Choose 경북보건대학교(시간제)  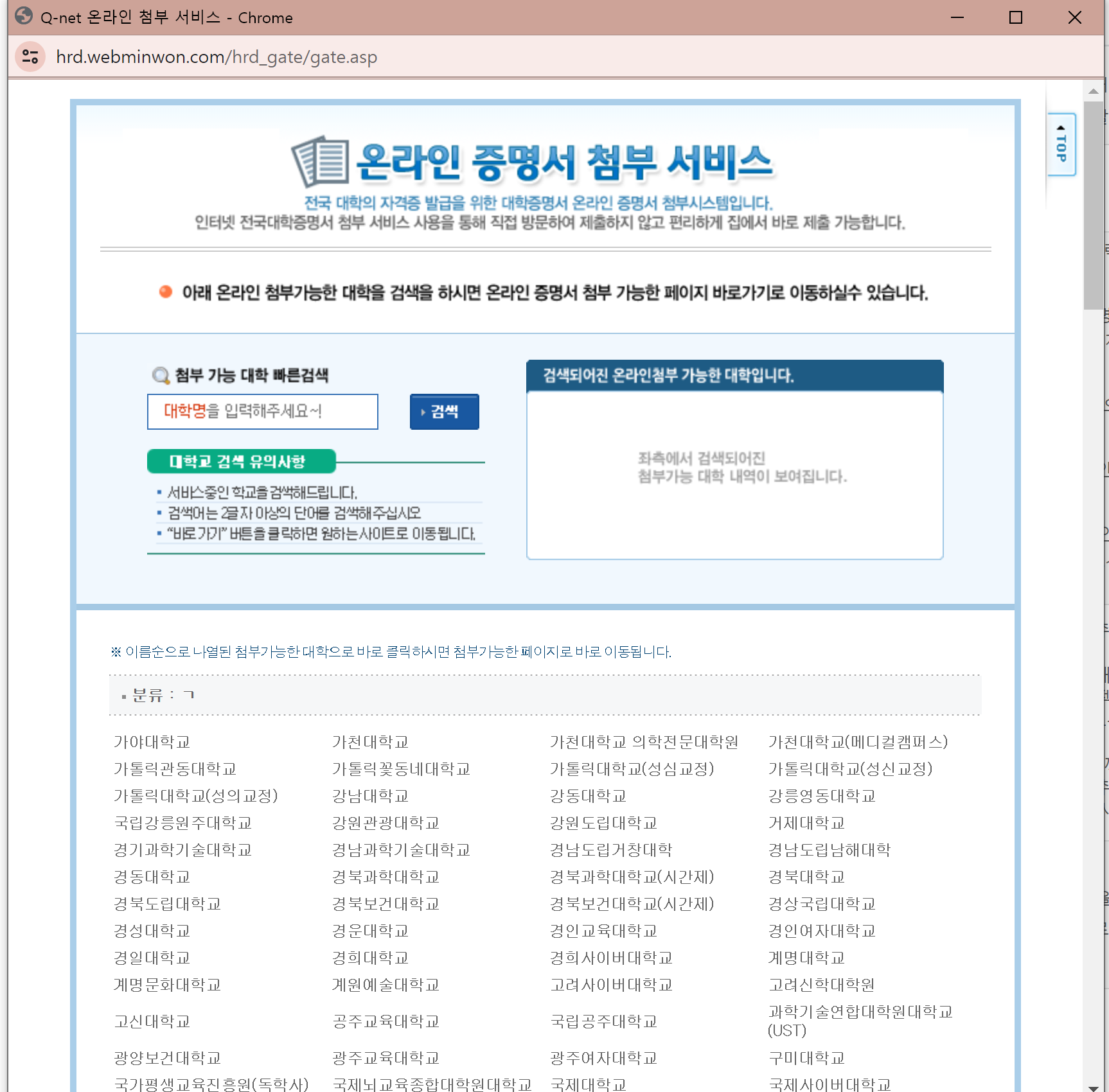click(x=632, y=904)
